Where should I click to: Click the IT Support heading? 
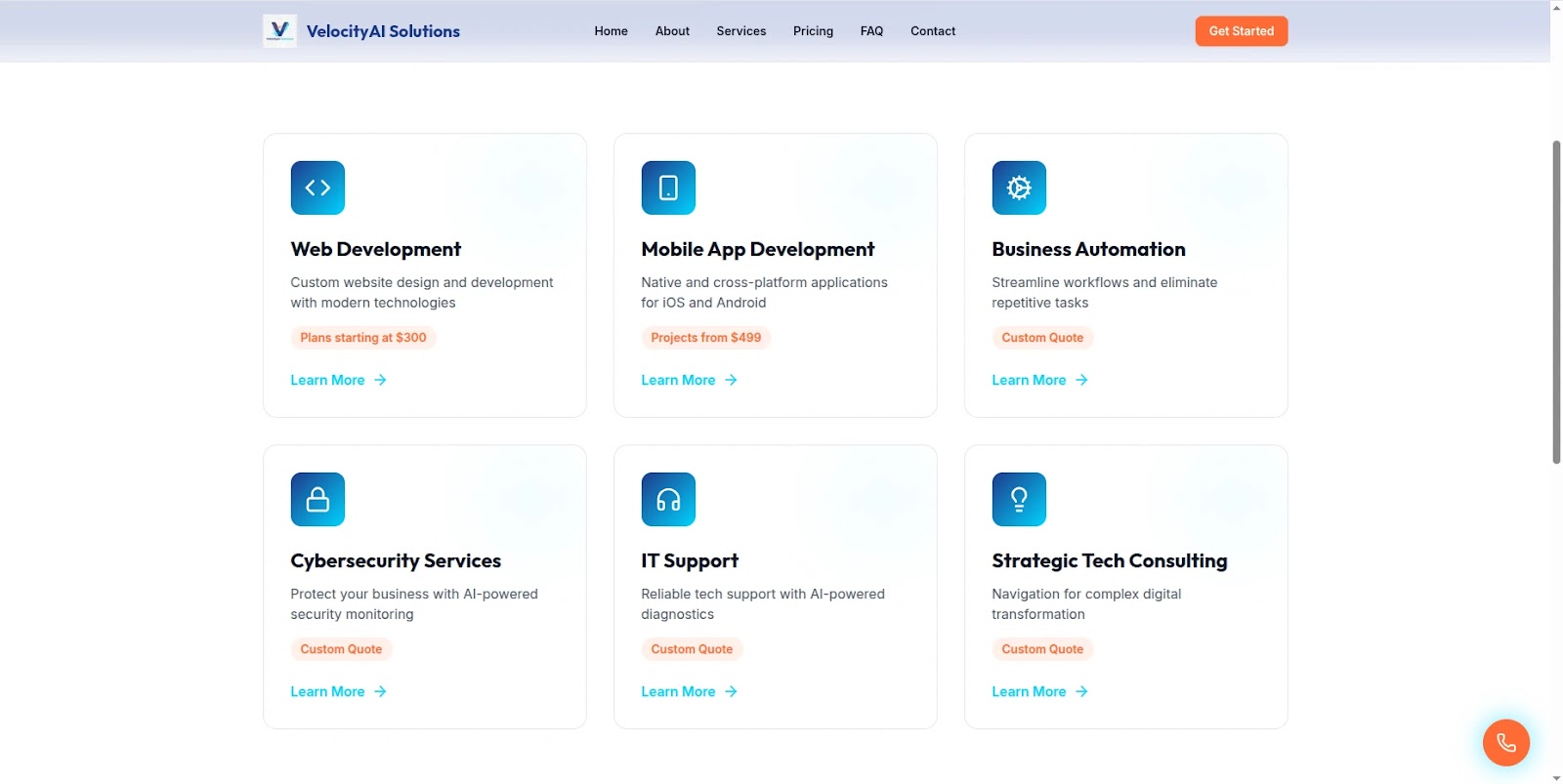pyautogui.click(x=690, y=560)
